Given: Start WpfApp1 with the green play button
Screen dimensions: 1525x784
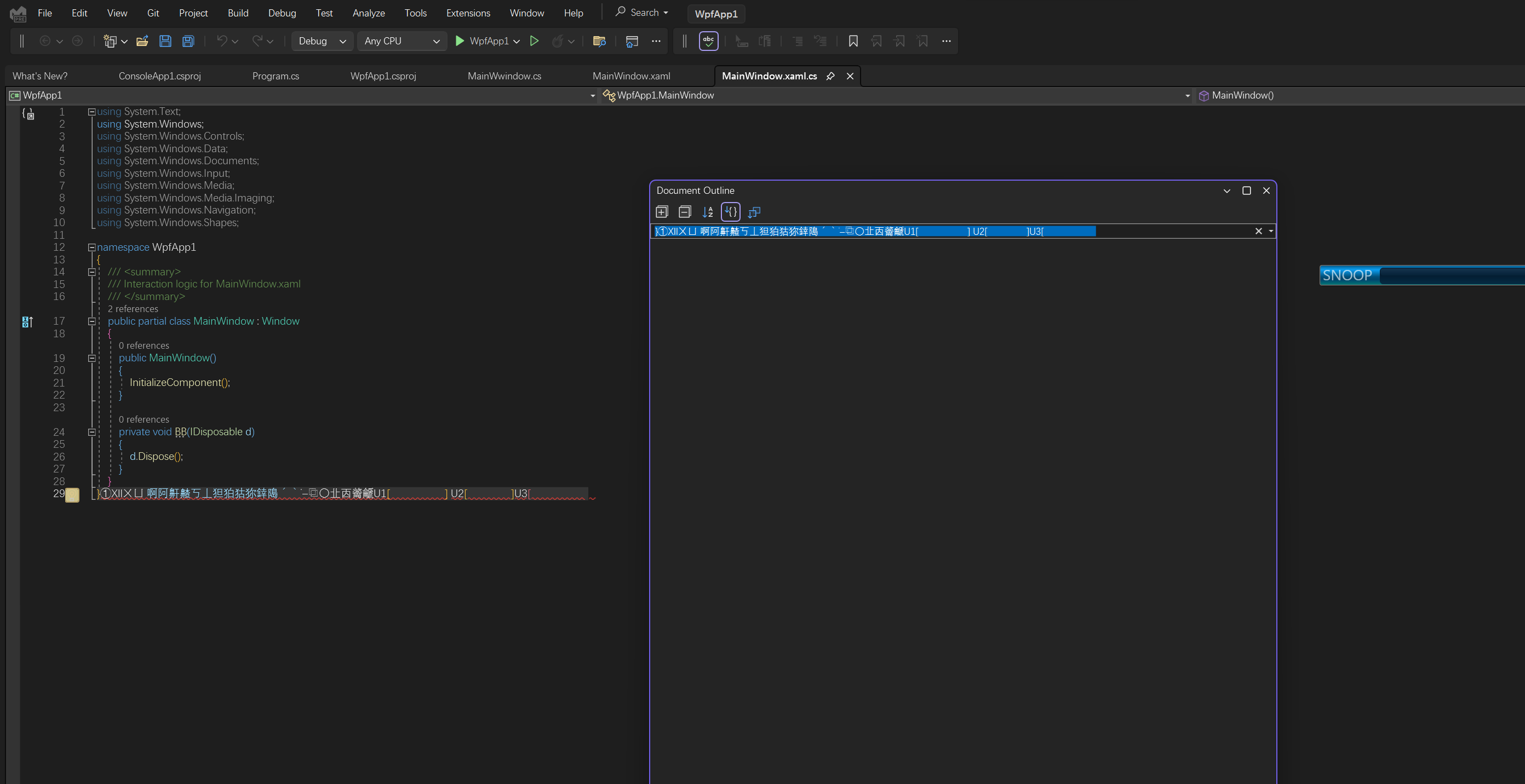Looking at the screenshot, I should pos(460,41).
